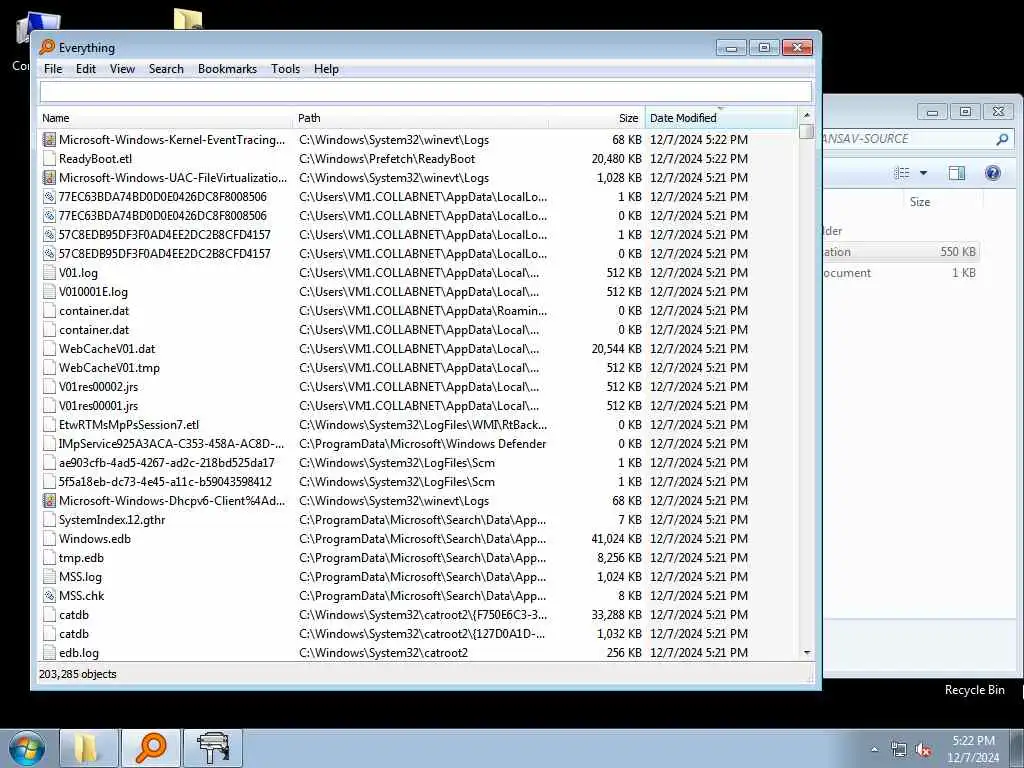
Task: Click icon of Microsoft-Windows-Kernel-EventTracing log file
Action: (x=49, y=139)
